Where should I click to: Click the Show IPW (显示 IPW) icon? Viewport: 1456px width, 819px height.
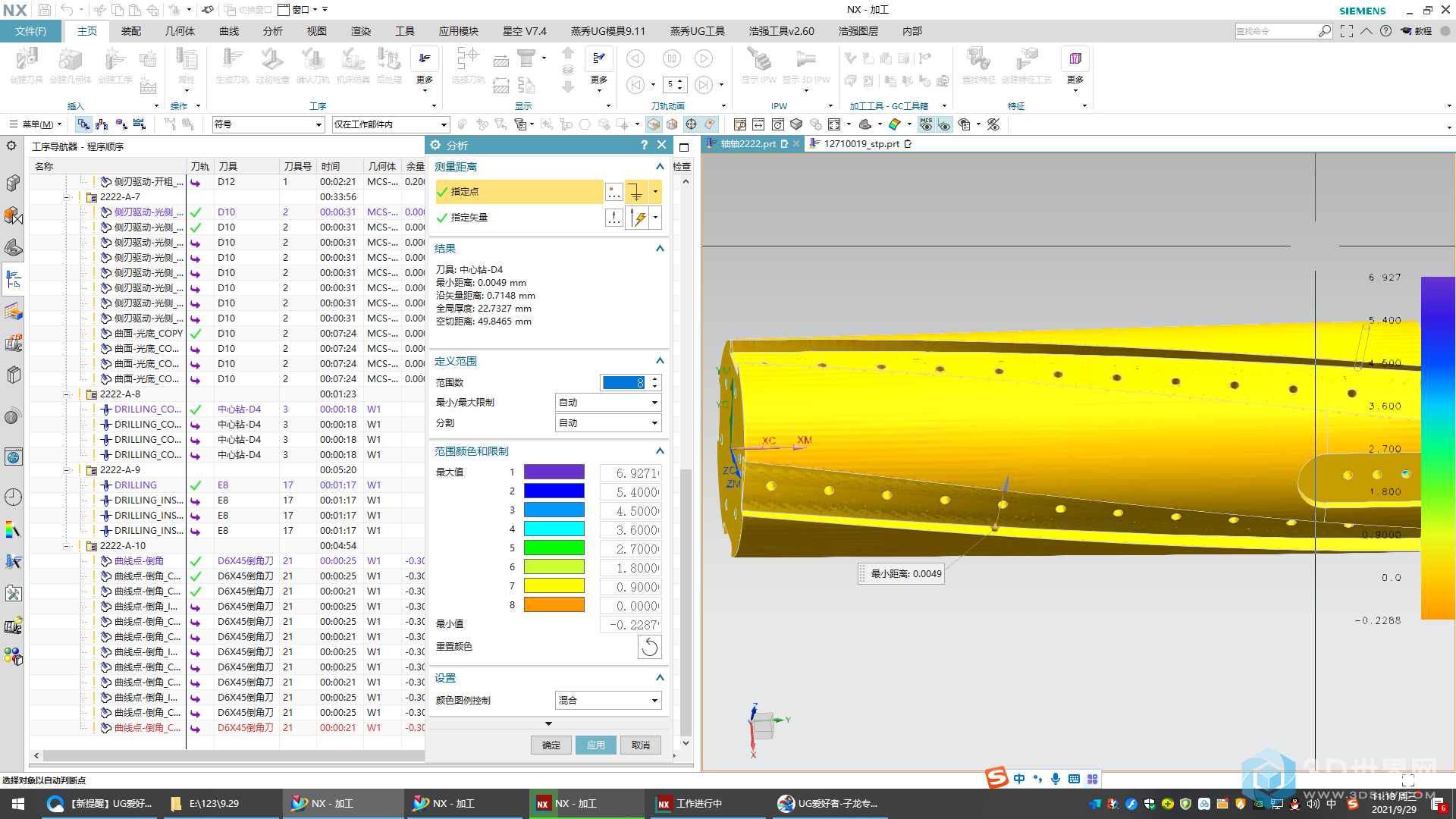(758, 65)
